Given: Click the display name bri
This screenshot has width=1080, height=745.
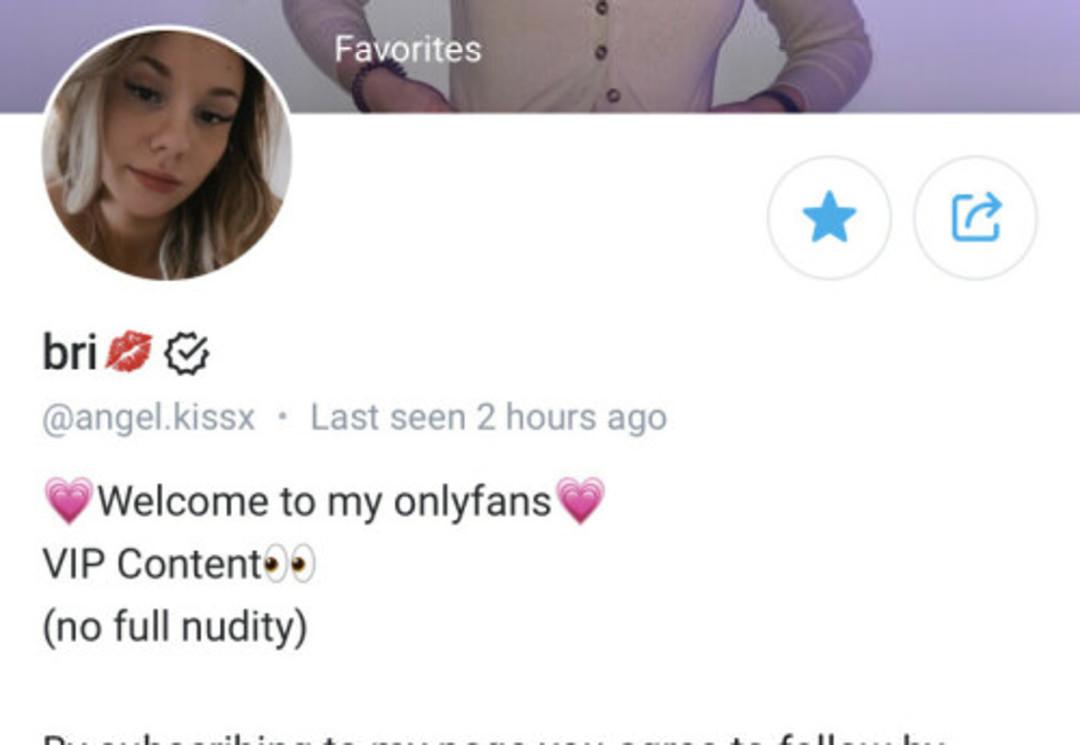Looking at the screenshot, I should pyautogui.click(x=70, y=352).
